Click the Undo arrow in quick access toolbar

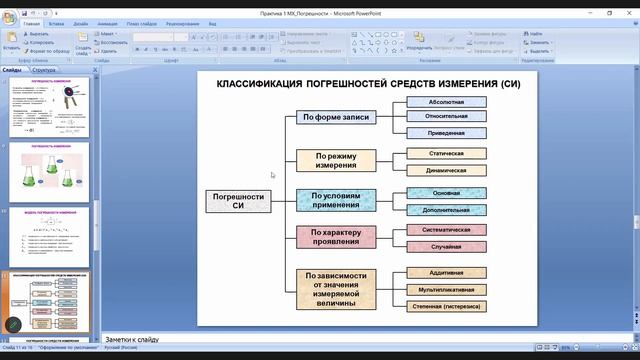(x=34, y=13)
